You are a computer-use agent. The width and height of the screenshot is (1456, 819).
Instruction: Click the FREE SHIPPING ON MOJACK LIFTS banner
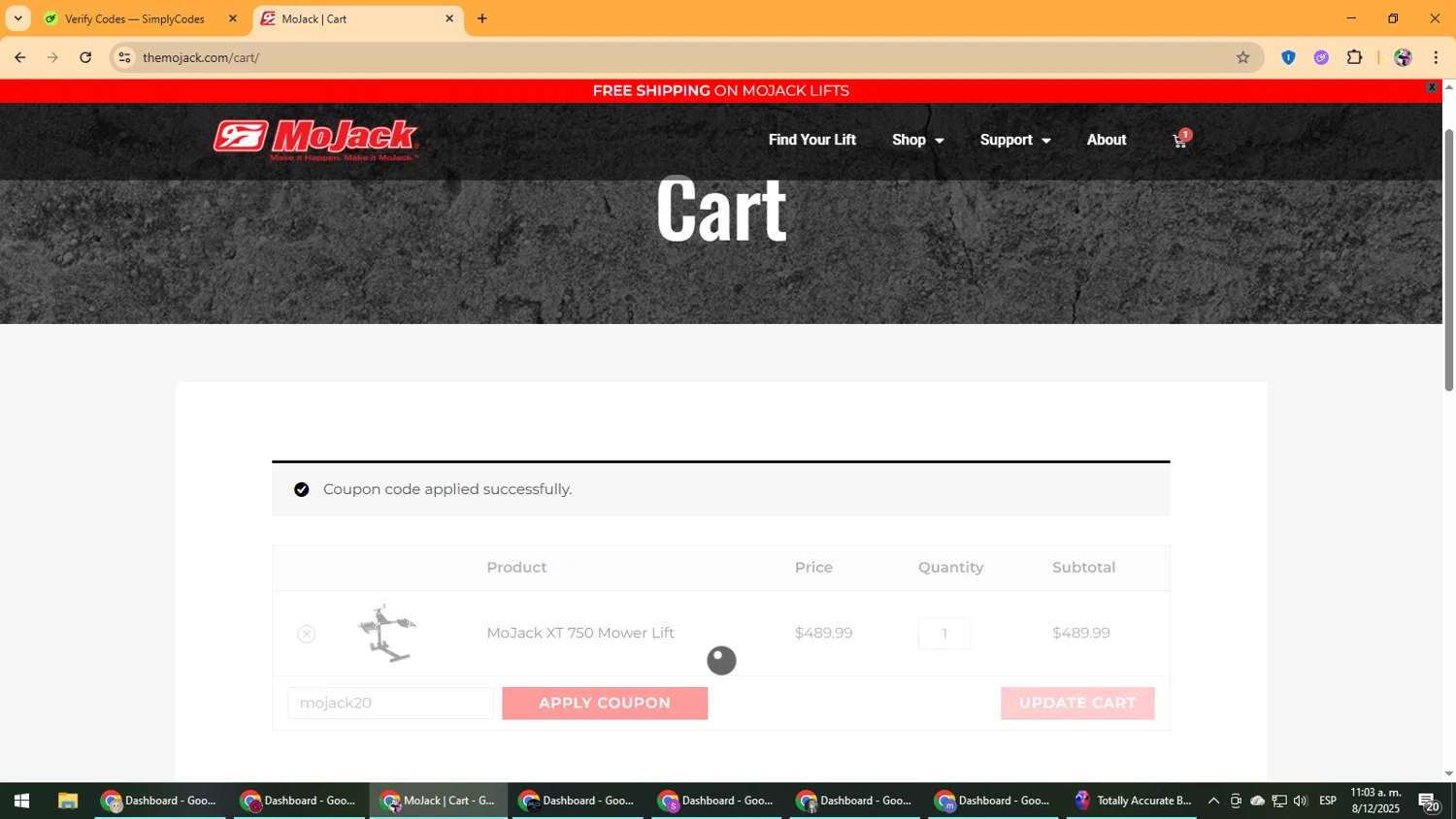pos(721,90)
